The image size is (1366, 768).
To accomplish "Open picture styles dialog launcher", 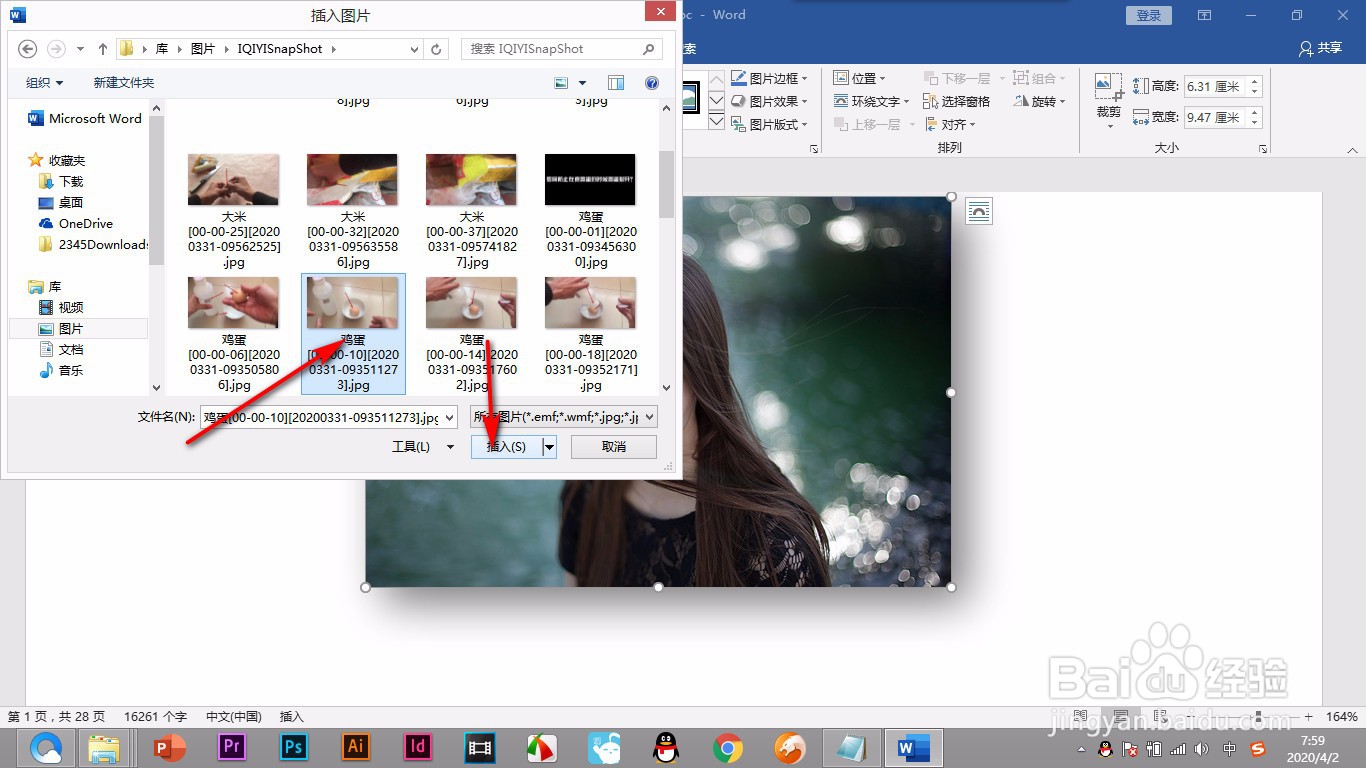I will point(814,148).
